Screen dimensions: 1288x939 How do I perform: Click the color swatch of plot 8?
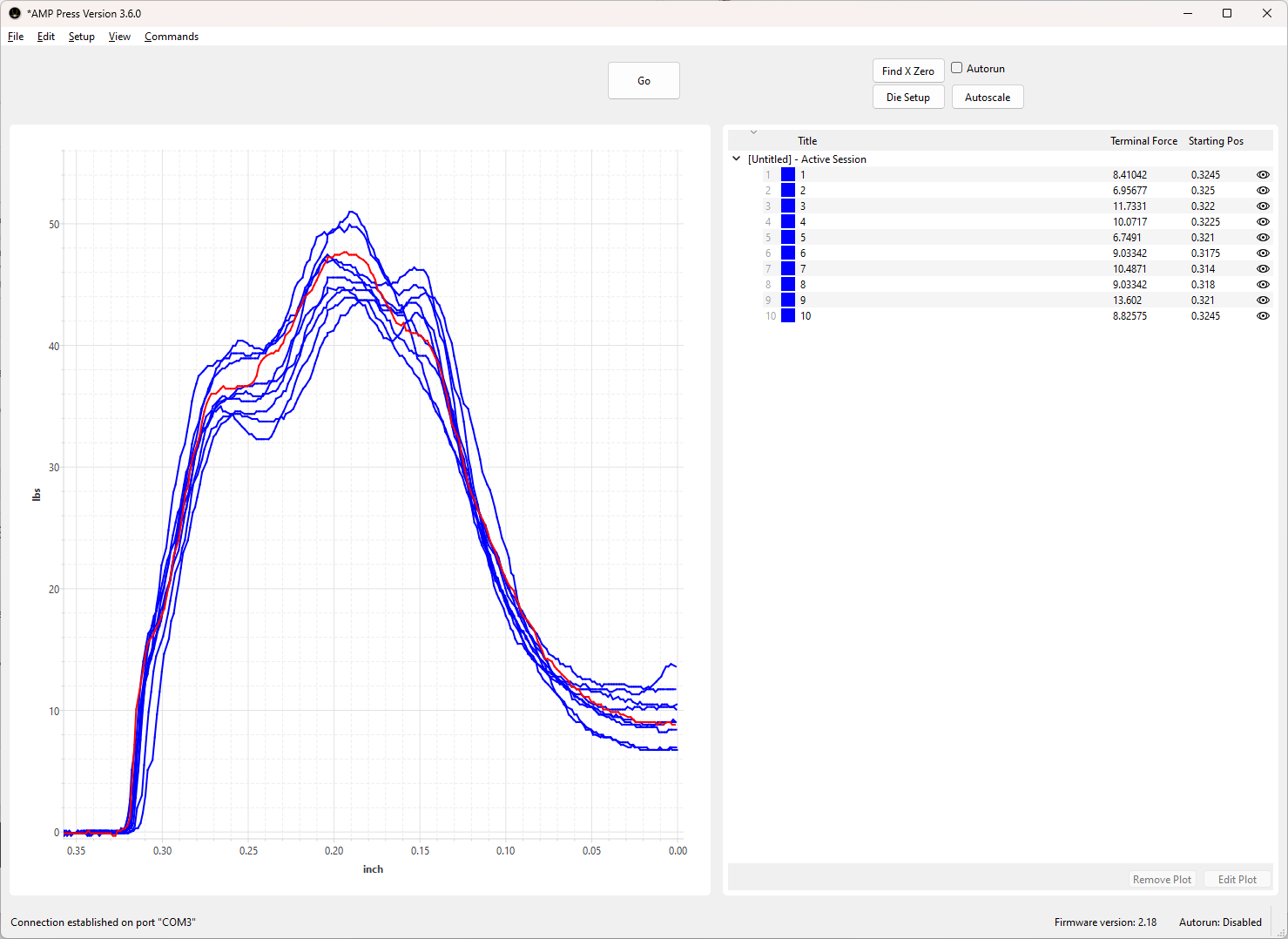point(788,285)
